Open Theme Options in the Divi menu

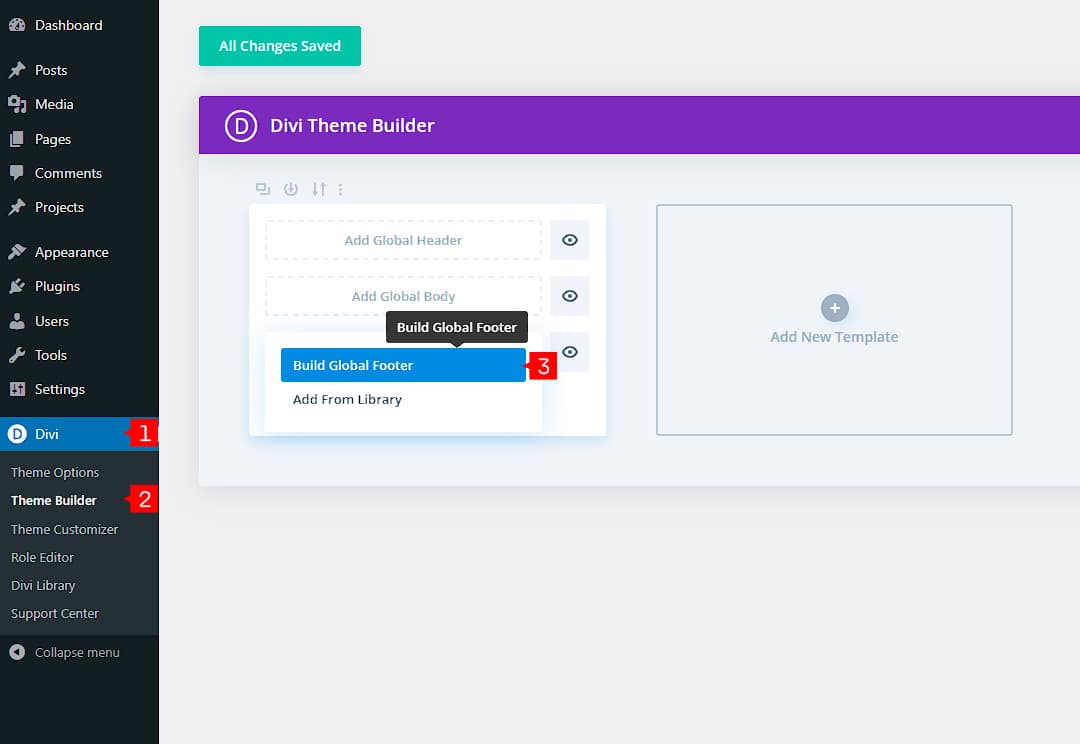point(55,472)
